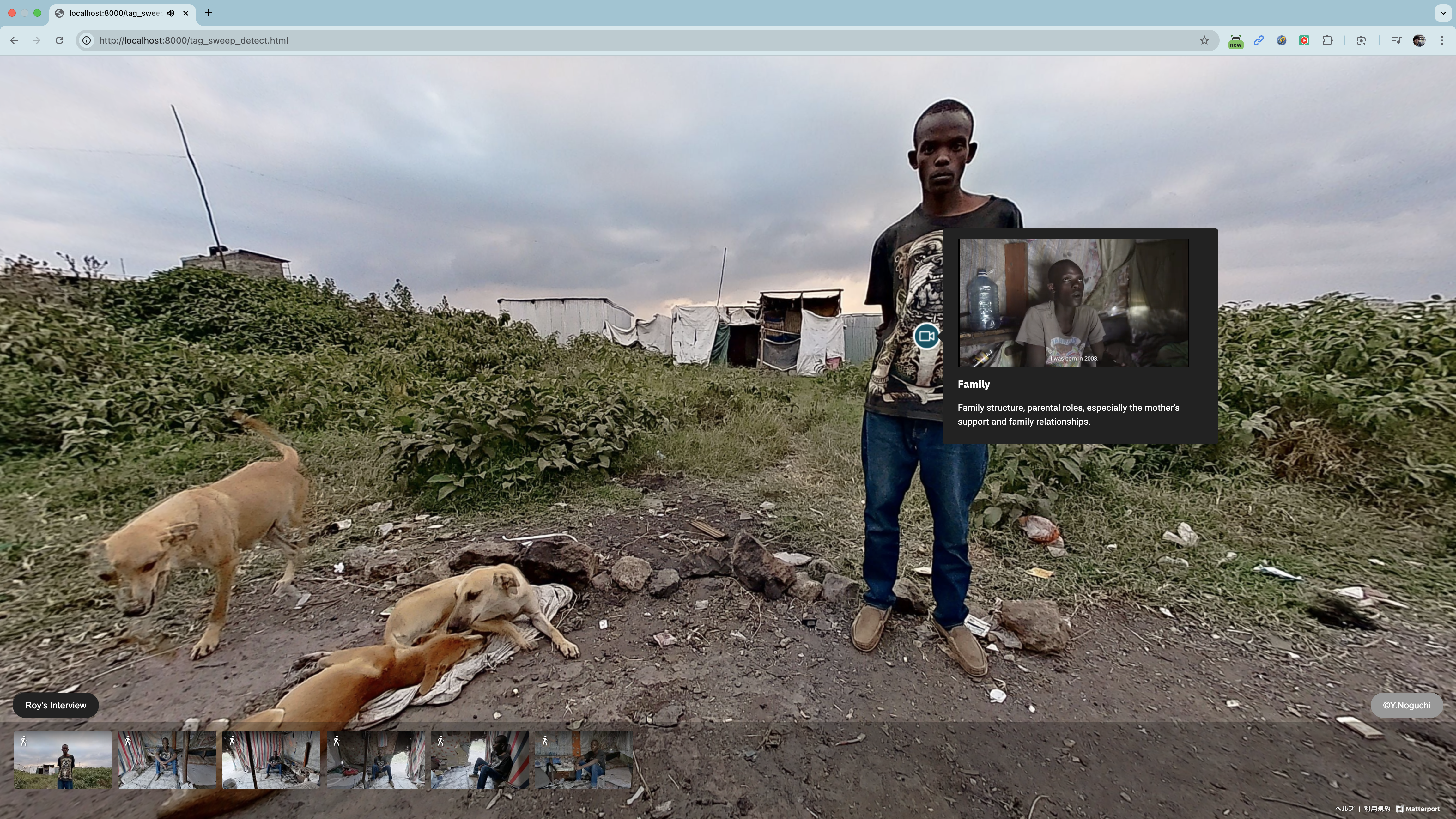The width and height of the screenshot is (1456, 819).
Task: Play the Family interview video preview
Action: click(x=1073, y=302)
